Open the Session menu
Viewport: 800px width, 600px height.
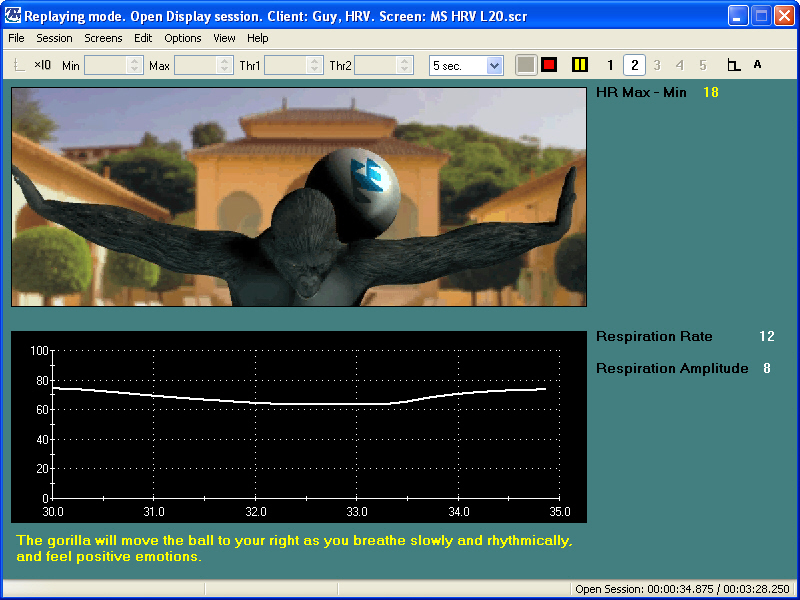pos(54,38)
